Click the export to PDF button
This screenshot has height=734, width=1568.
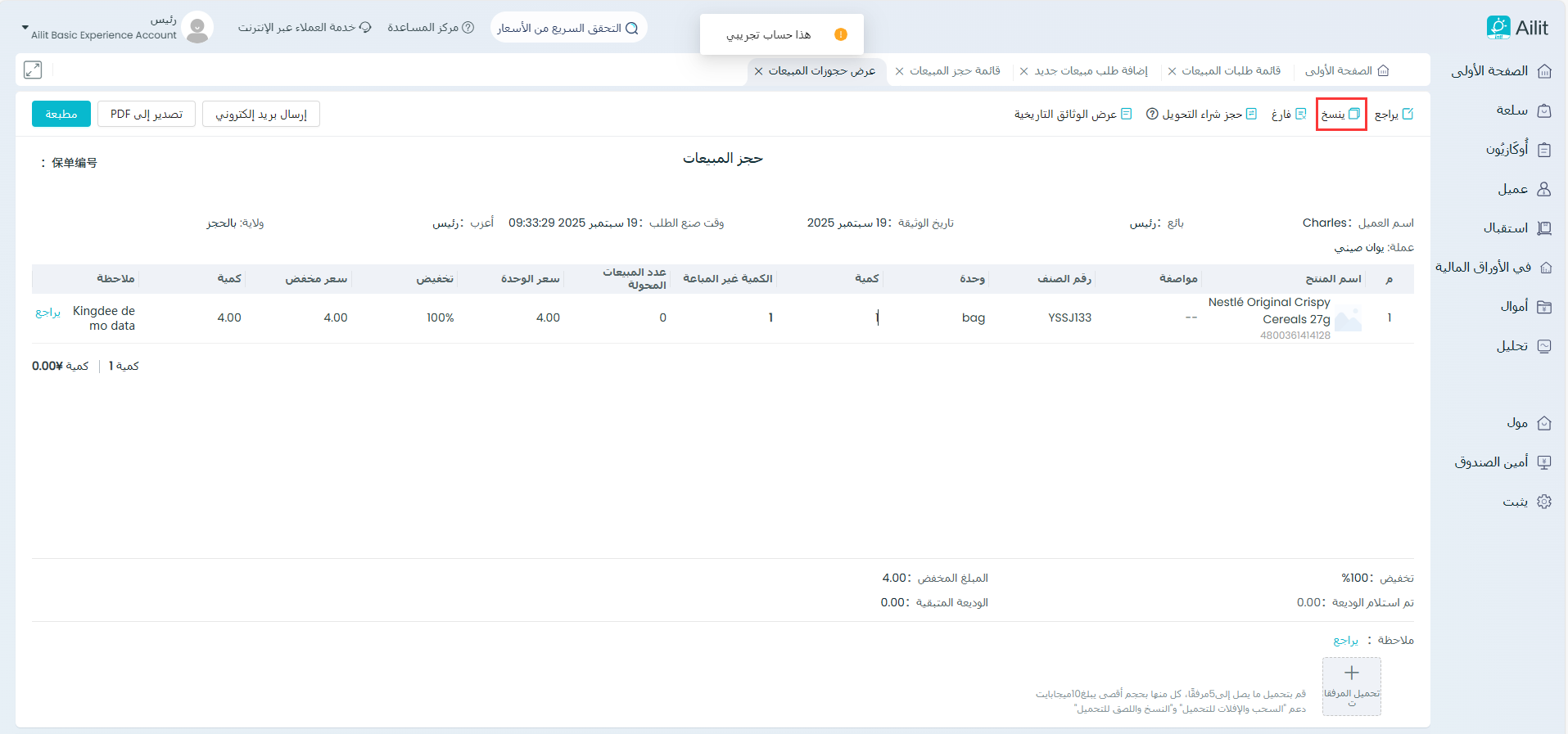pyautogui.click(x=147, y=114)
